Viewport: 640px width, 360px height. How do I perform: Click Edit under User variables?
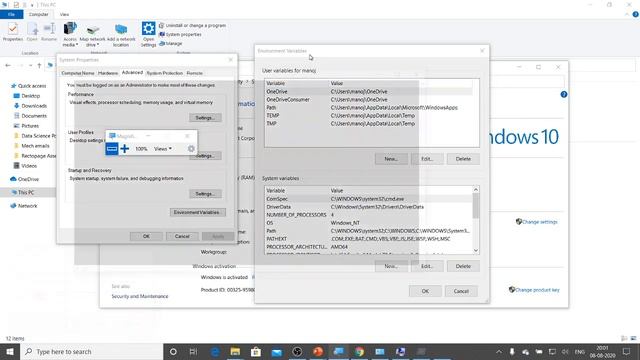point(427,159)
